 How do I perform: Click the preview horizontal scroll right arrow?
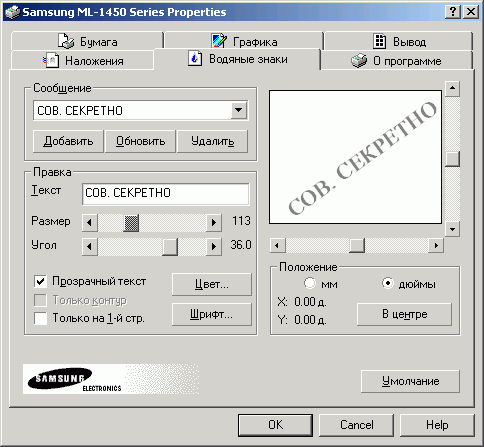(x=436, y=246)
